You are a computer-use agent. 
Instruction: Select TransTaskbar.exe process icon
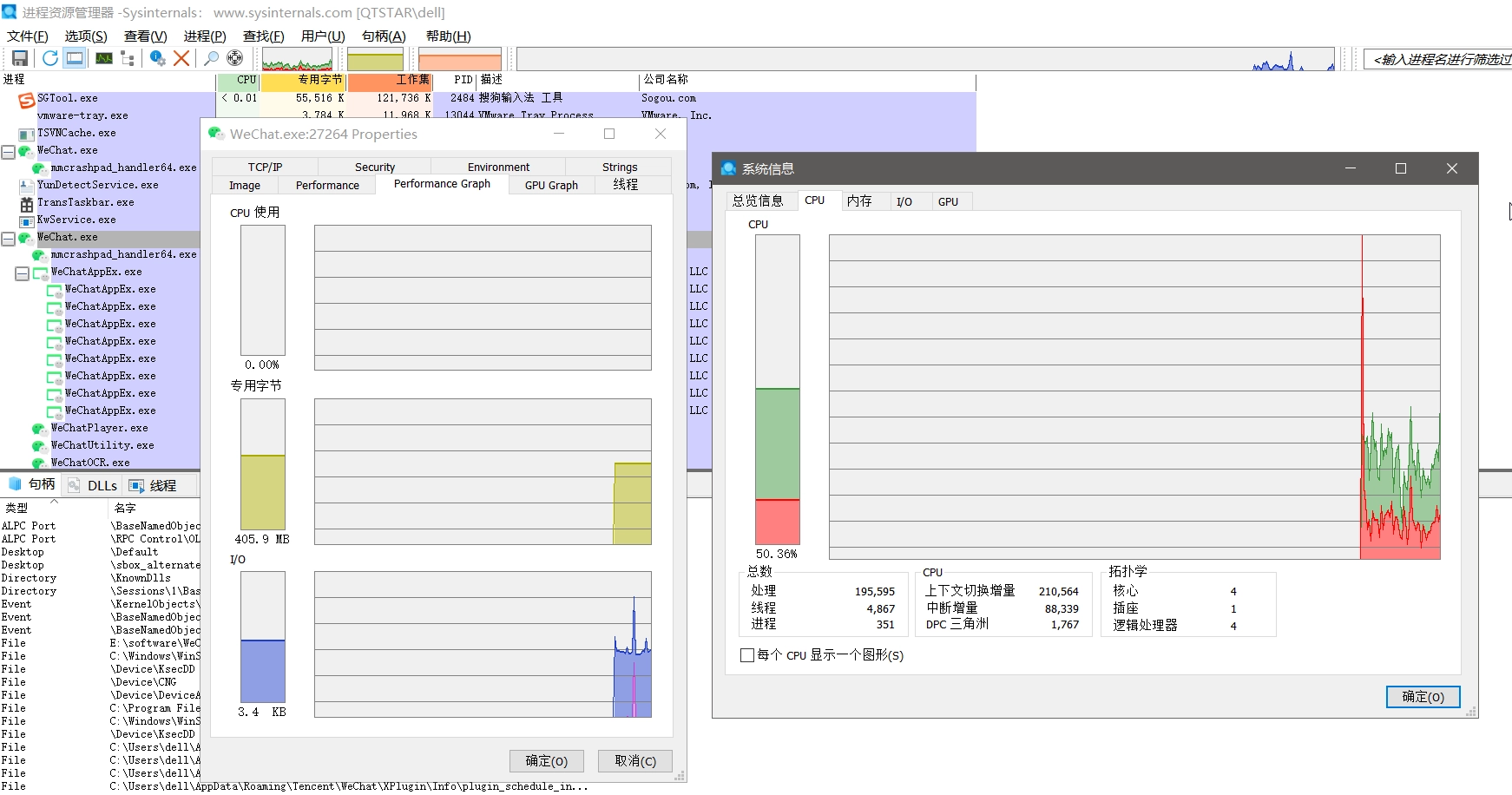(x=27, y=203)
